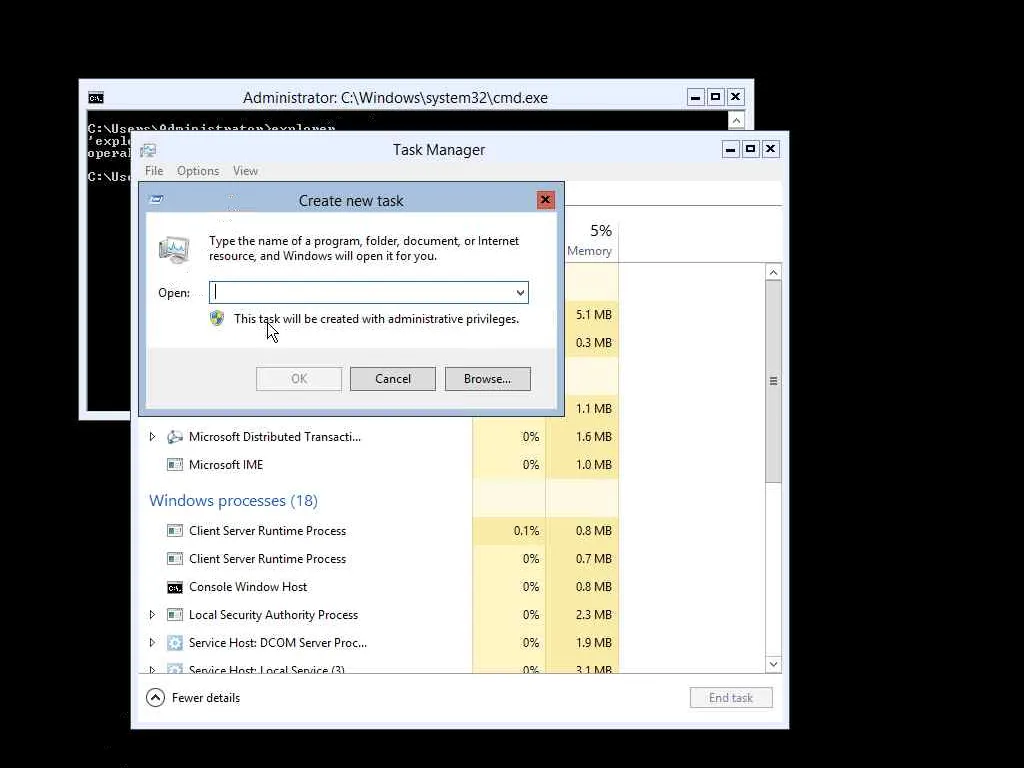Click the grayed OK button
Viewport: 1024px width, 768px height.
pos(298,379)
